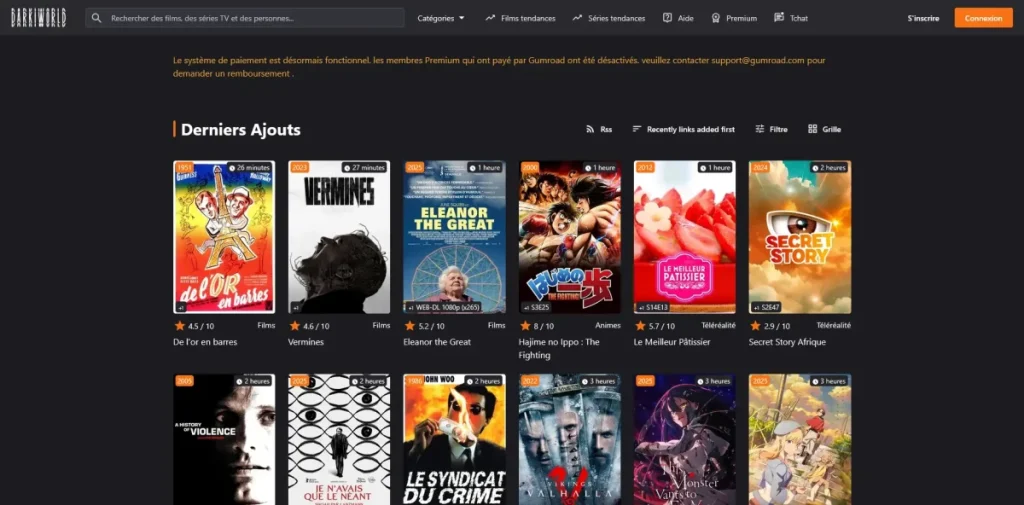The image size is (1024, 505).
Task: Click the star rating icon for De l'or en barres
Action: 179,325
